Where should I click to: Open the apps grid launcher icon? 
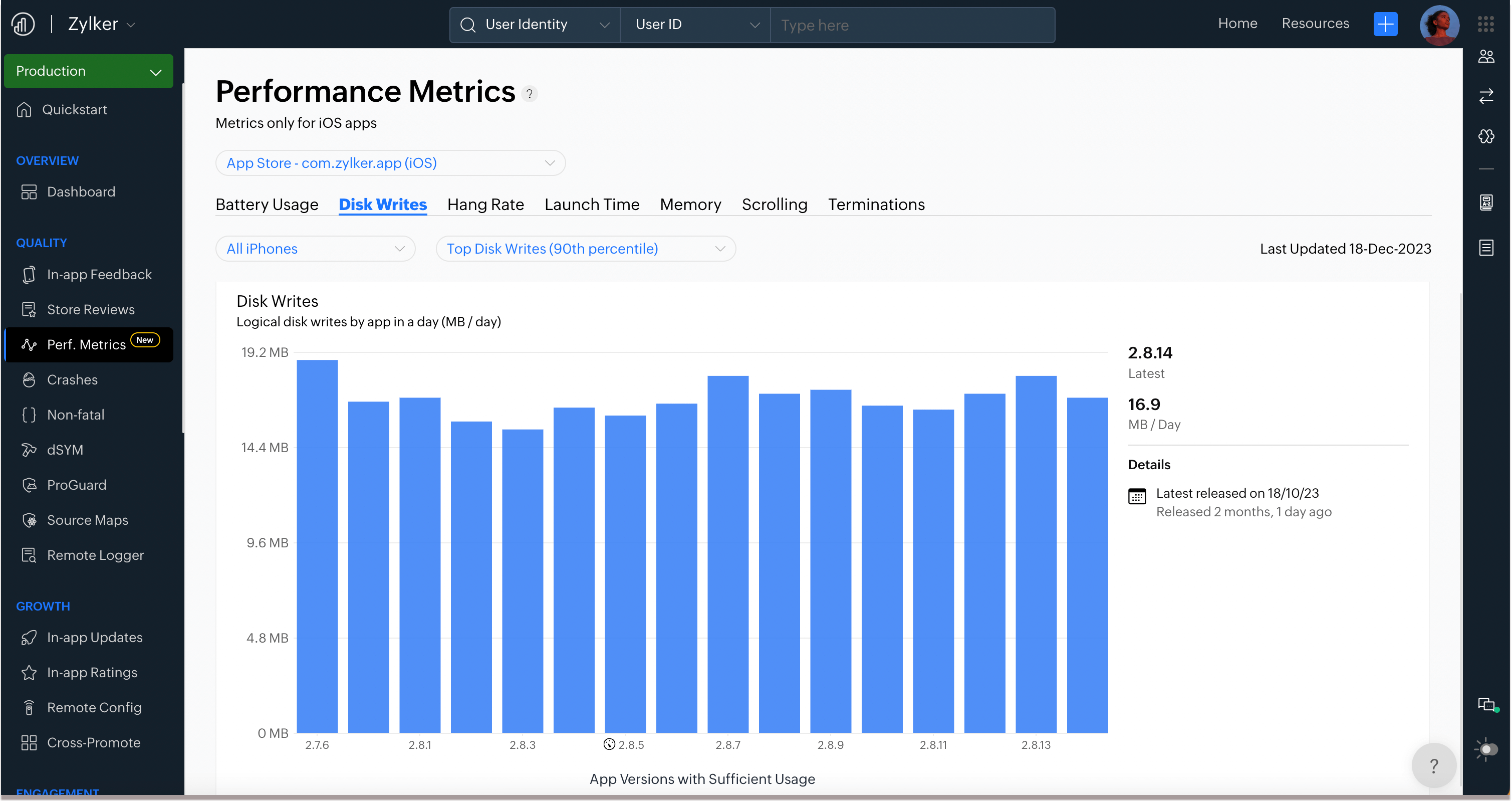(1485, 24)
